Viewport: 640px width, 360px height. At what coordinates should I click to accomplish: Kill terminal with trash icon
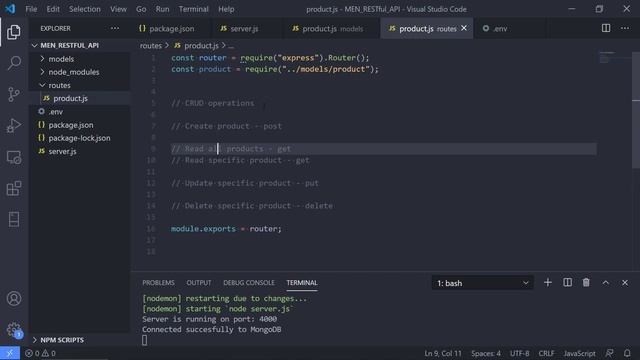coord(586,282)
